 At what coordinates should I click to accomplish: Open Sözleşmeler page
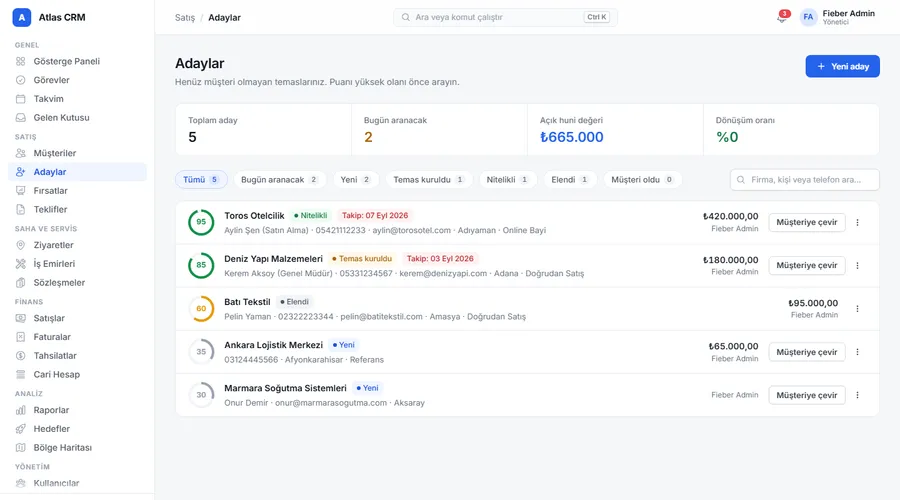click(x=77, y=282)
